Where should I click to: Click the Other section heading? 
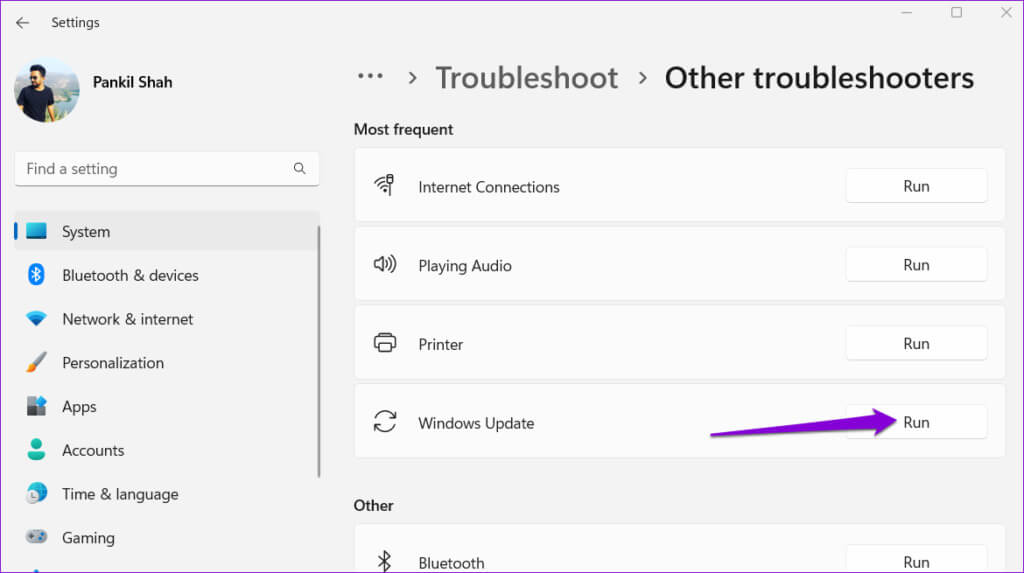(x=374, y=506)
